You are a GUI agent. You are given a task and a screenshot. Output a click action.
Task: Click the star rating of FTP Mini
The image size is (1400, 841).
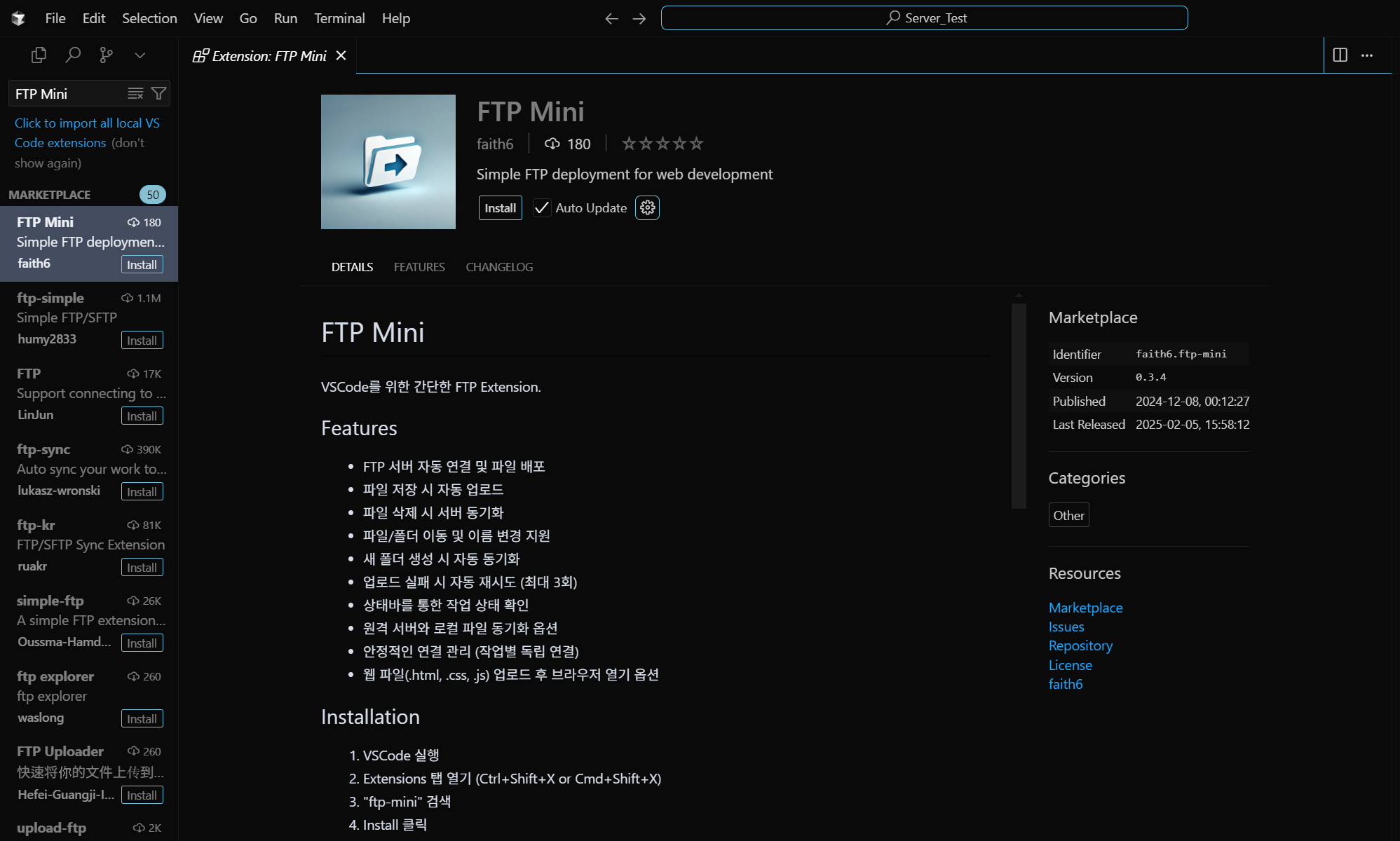(x=662, y=144)
